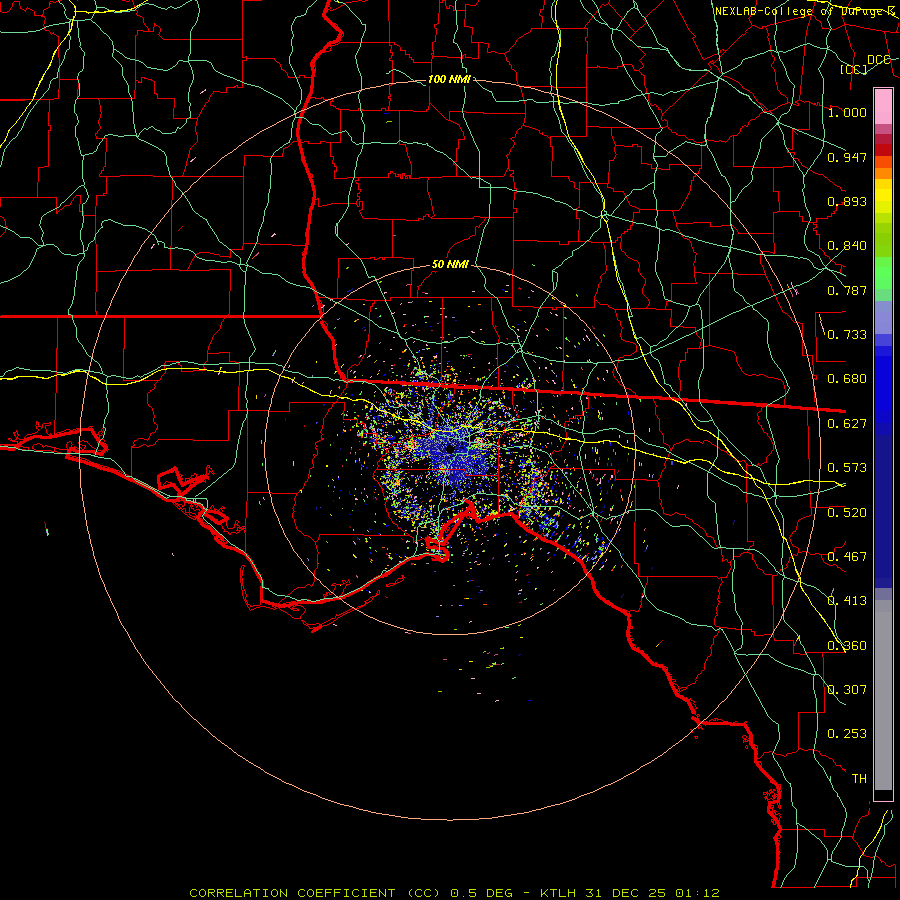Screen dimensions: 900x900
Task: Click the 0.733 scale value
Action: click(x=847, y=335)
